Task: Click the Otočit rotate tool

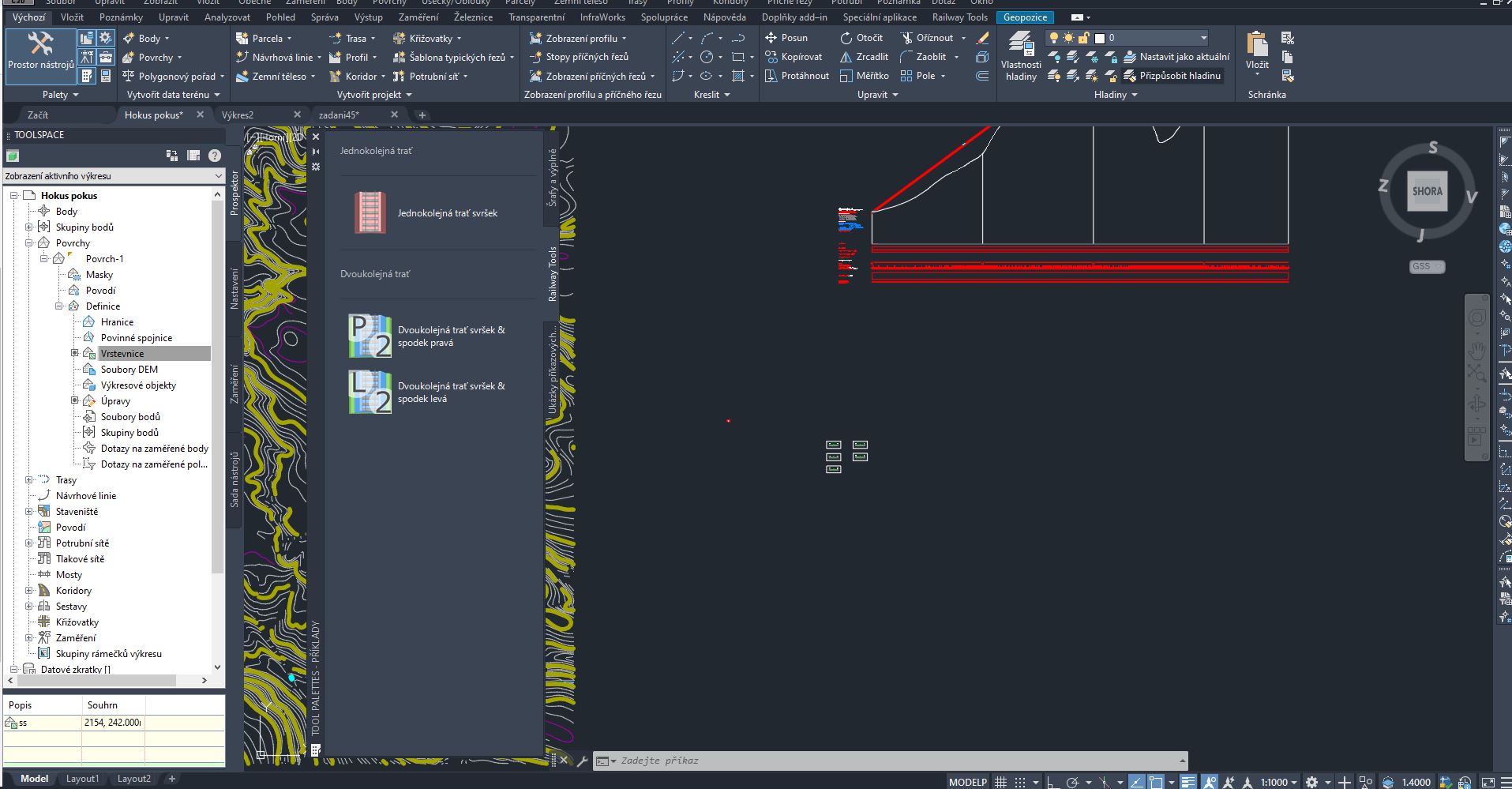Action: 861,38
